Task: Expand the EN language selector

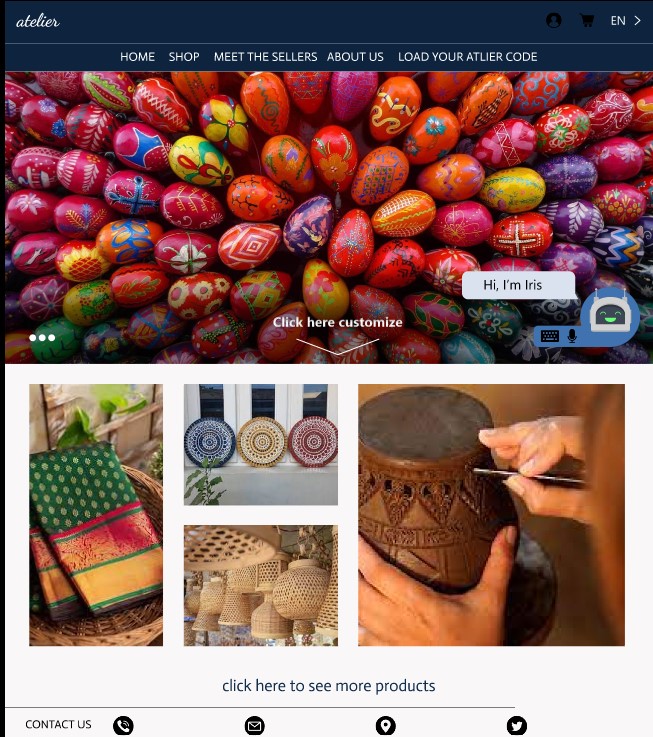Action: (618, 21)
